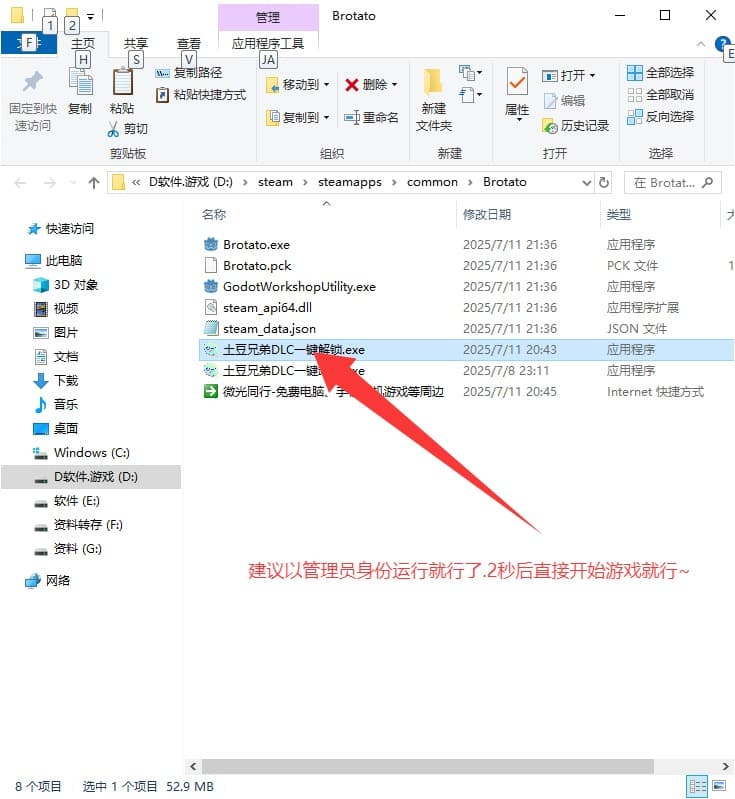The height and width of the screenshot is (799, 735).
Task: Click Copy path (复制路径)
Action: [x=189, y=73]
